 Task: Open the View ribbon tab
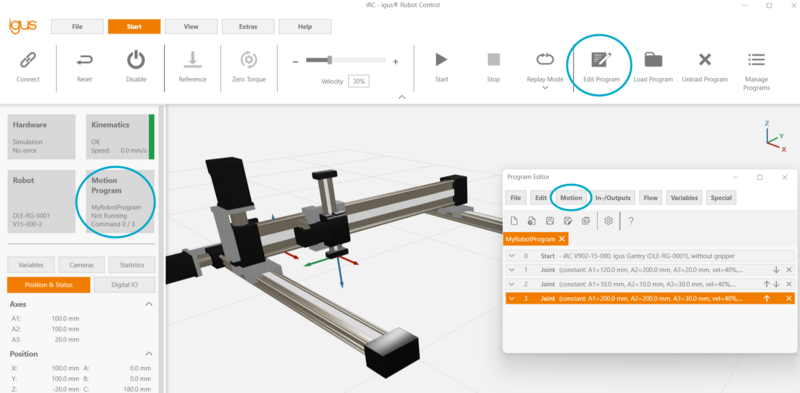click(191, 27)
